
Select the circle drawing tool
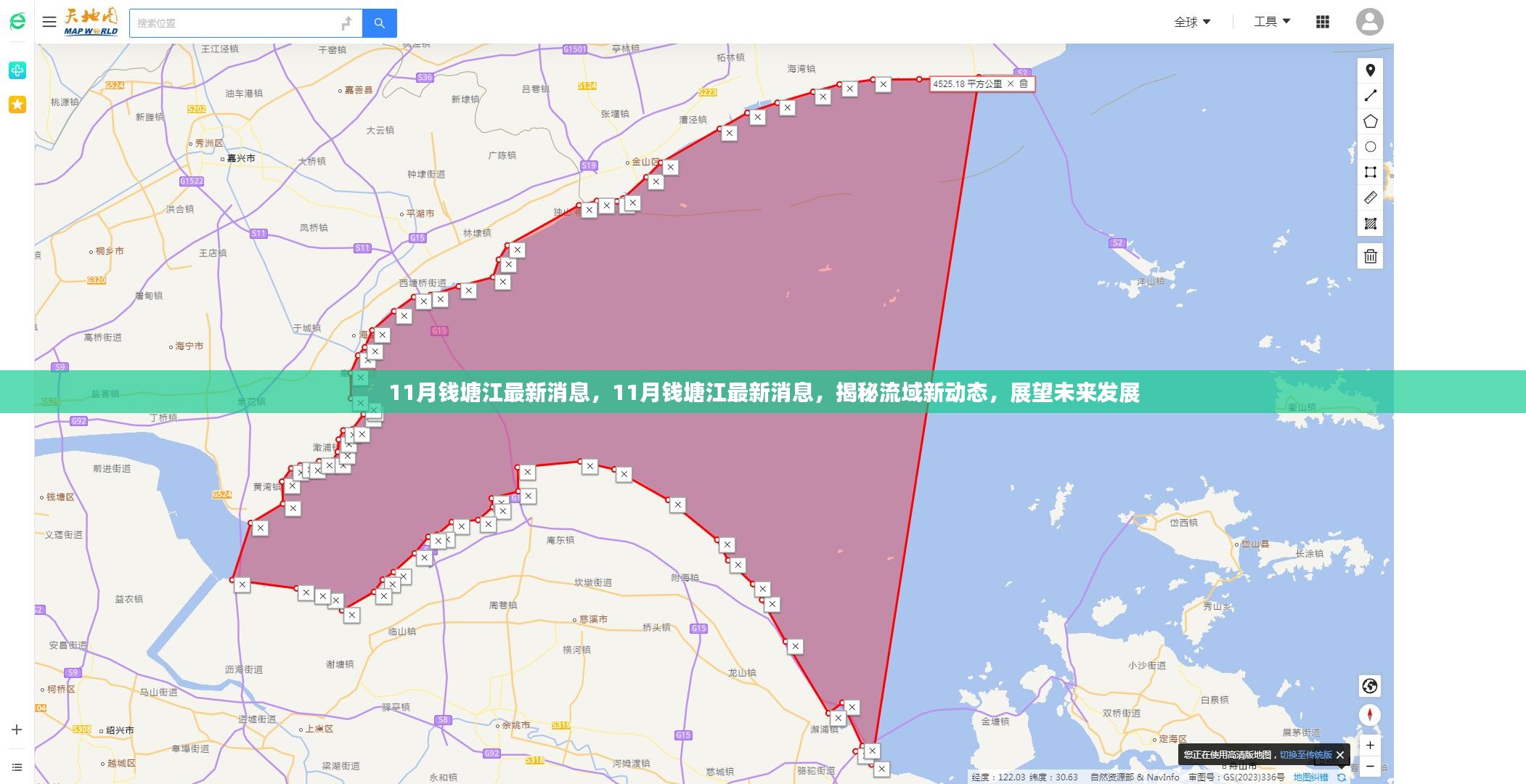point(1371,147)
